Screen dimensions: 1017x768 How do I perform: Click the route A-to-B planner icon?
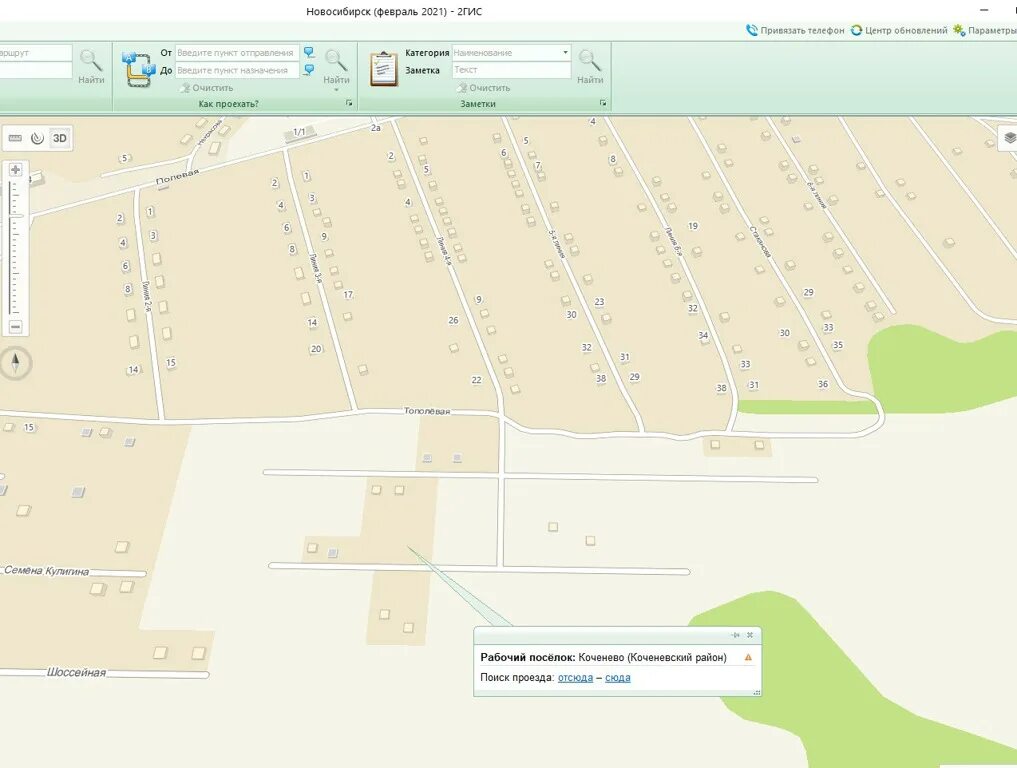(139, 69)
